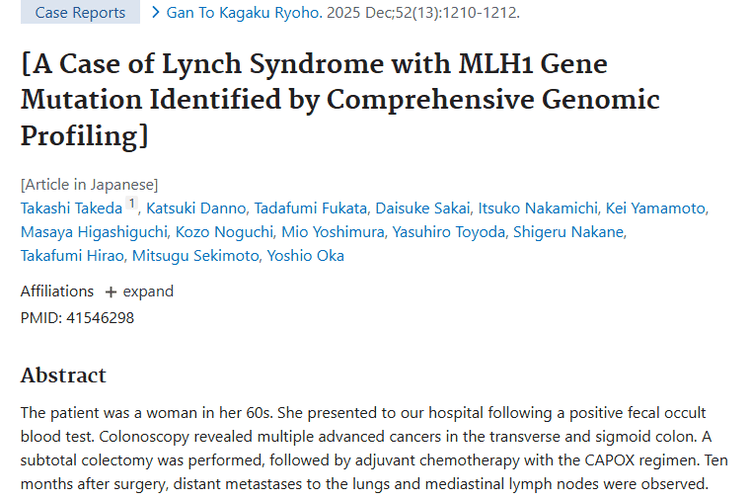Click author Yoshio Oka
This screenshot has height=500, width=750.
coord(306,256)
